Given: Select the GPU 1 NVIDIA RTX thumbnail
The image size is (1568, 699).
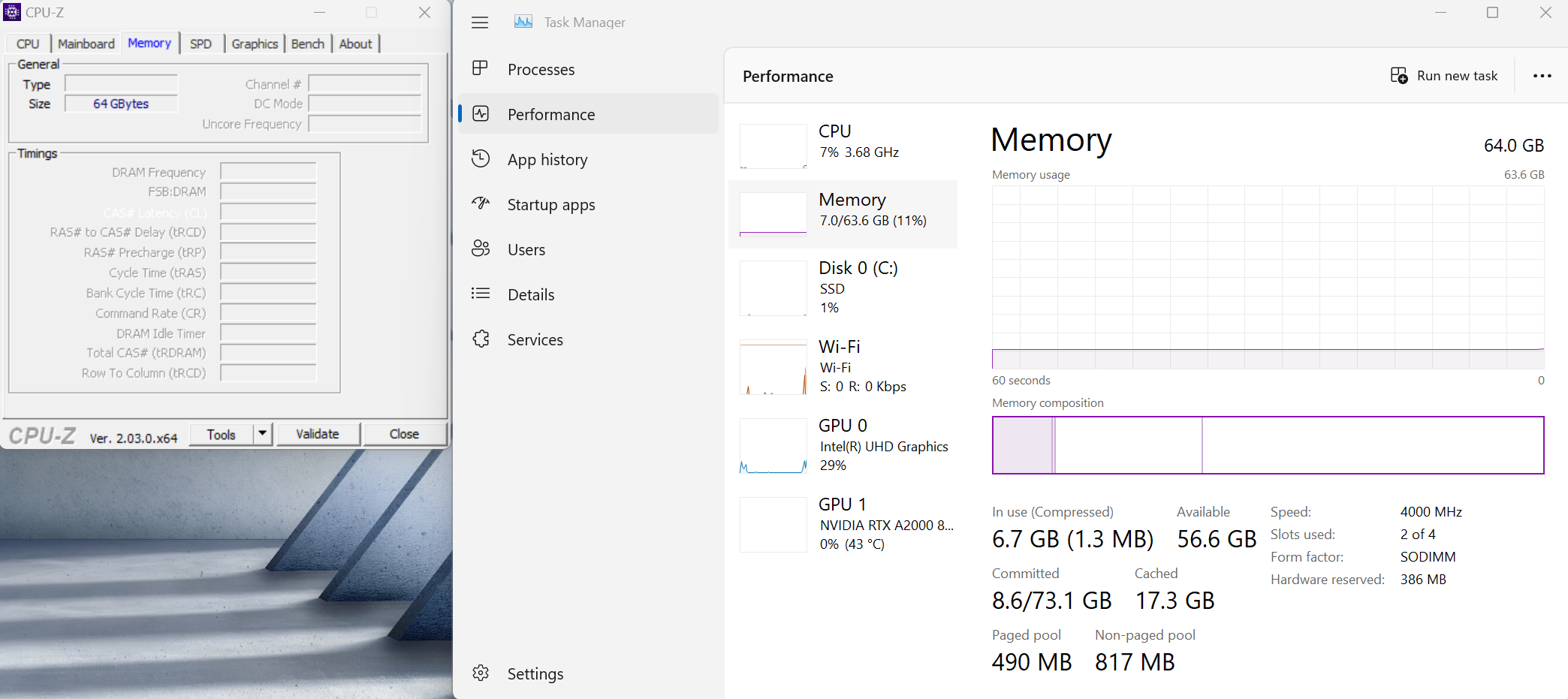Looking at the screenshot, I should click(x=773, y=524).
